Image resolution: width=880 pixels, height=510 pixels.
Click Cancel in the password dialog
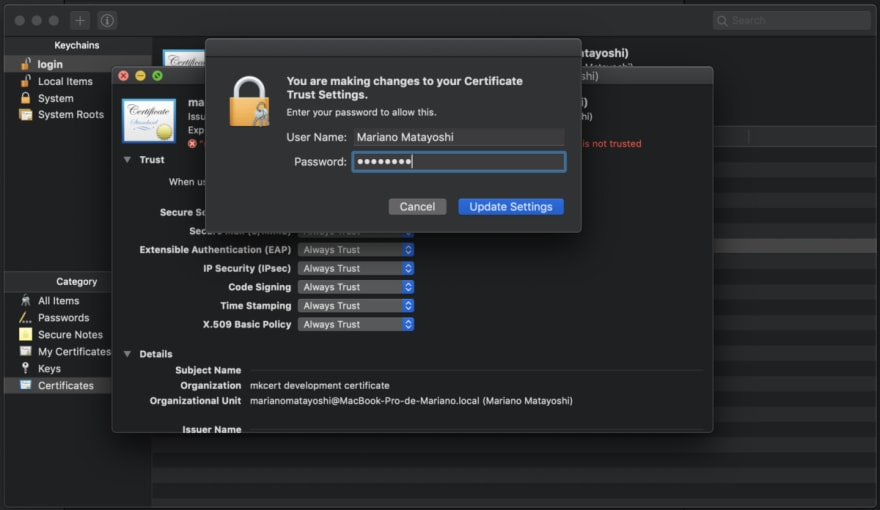click(417, 206)
